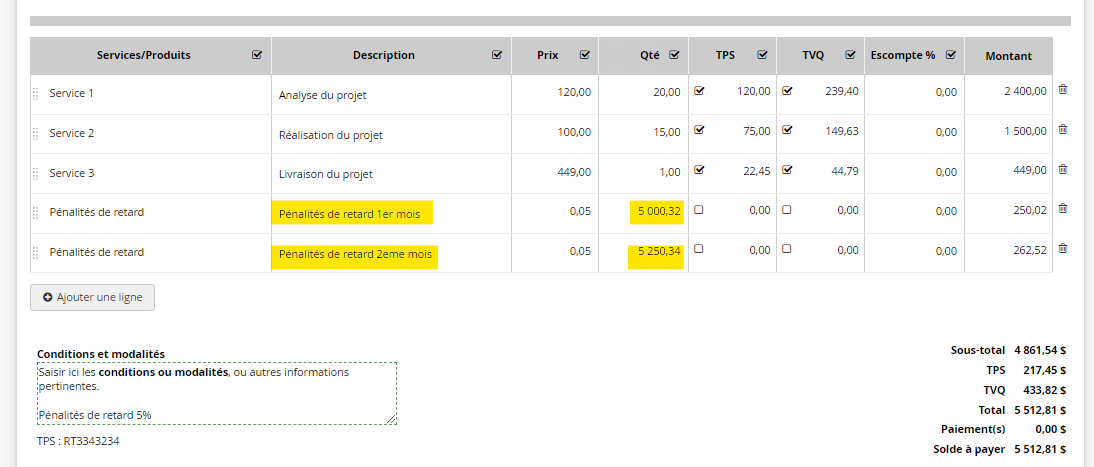The width and height of the screenshot is (1094, 467).
Task: Toggle the Escompte % column header checkbox
Action: (x=951, y=55)
